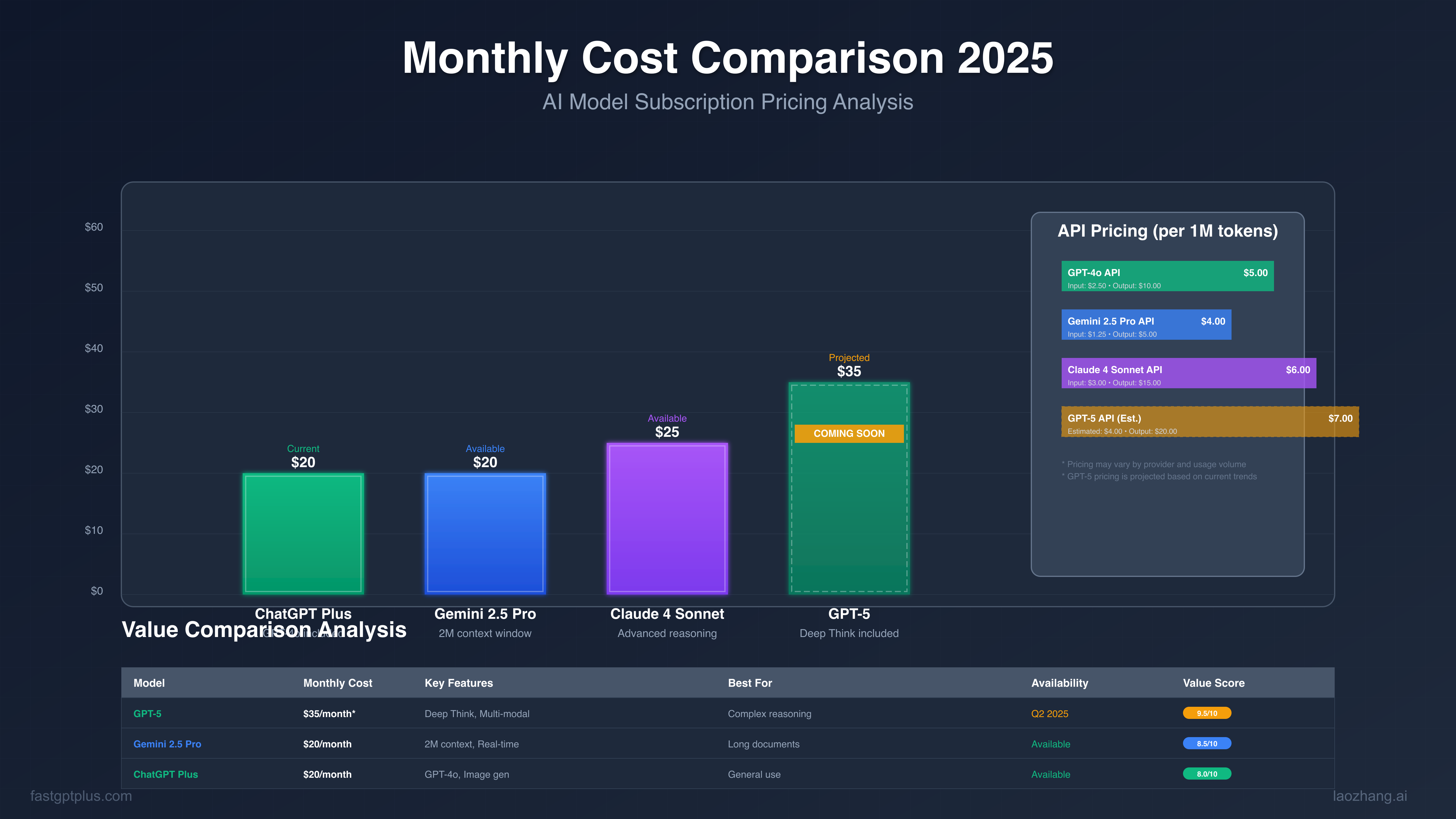Click the pricing may vary footnote

[x=1154, y=464]
